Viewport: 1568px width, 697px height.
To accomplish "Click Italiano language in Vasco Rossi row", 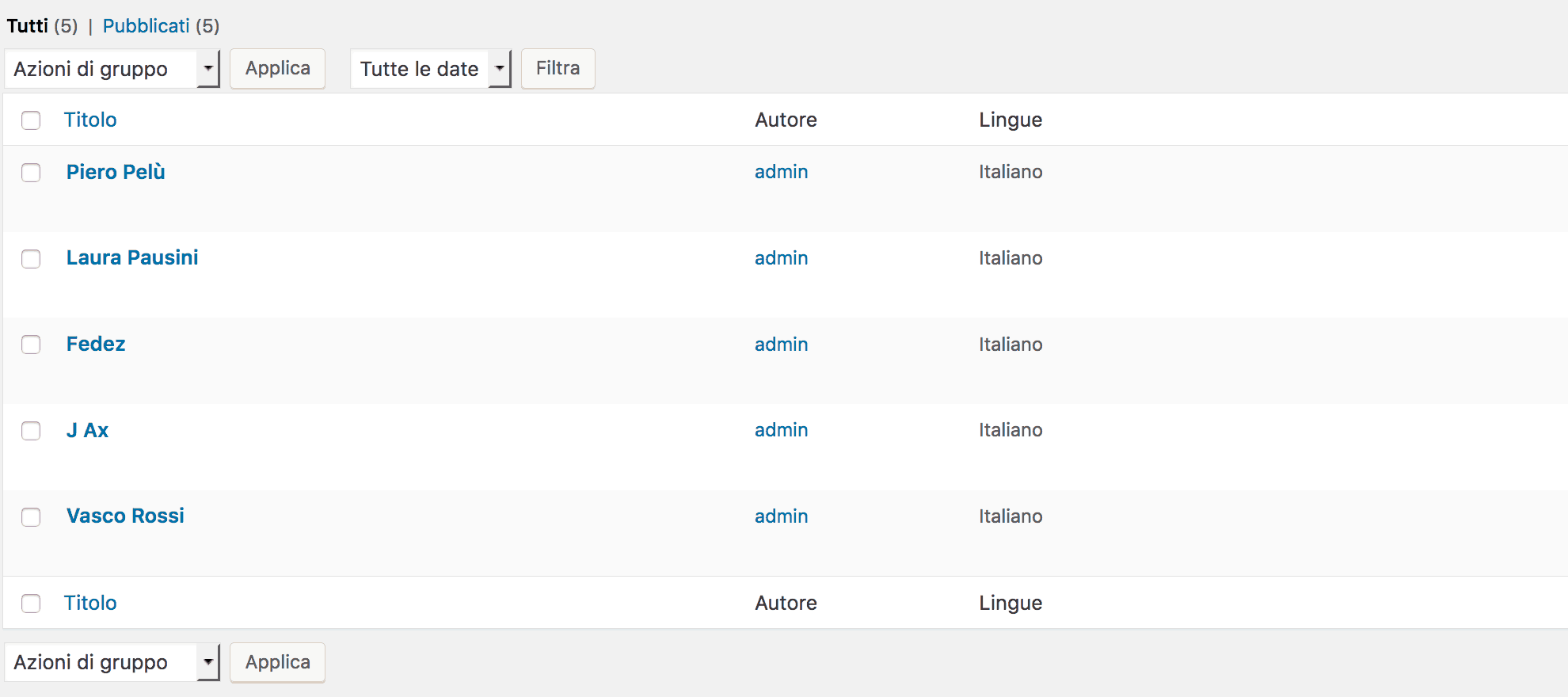I will [x=1010, y=516].
